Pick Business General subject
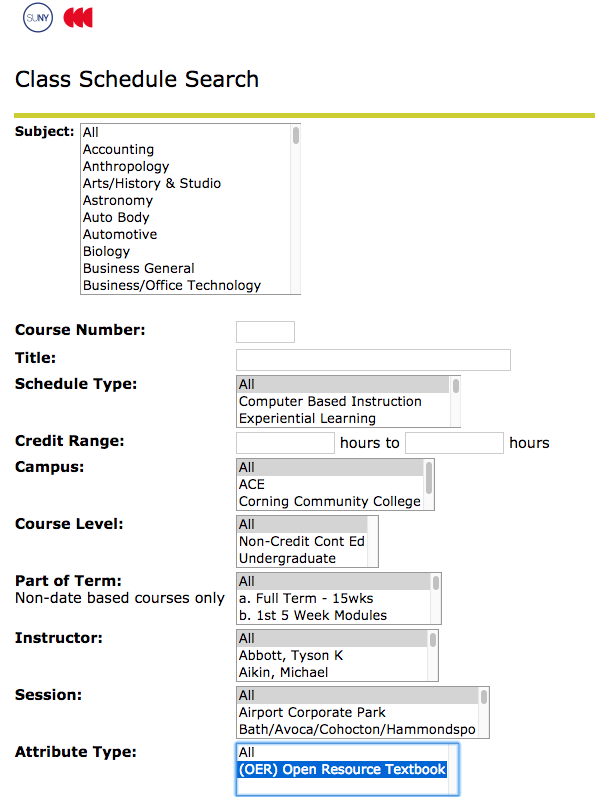The width and height of the screenshot is (595, 797). (186, 268)
